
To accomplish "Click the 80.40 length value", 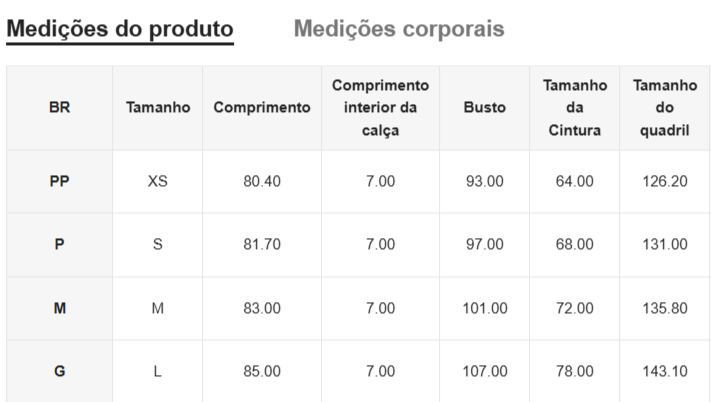I will pos(262,181).
